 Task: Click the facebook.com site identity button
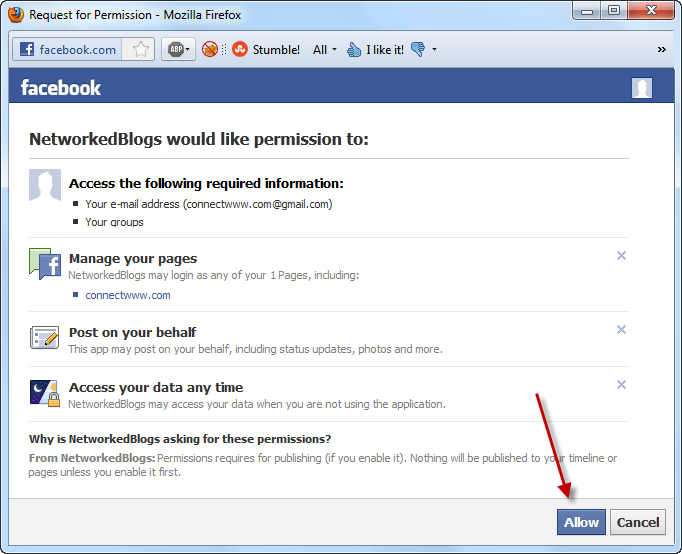67,50
